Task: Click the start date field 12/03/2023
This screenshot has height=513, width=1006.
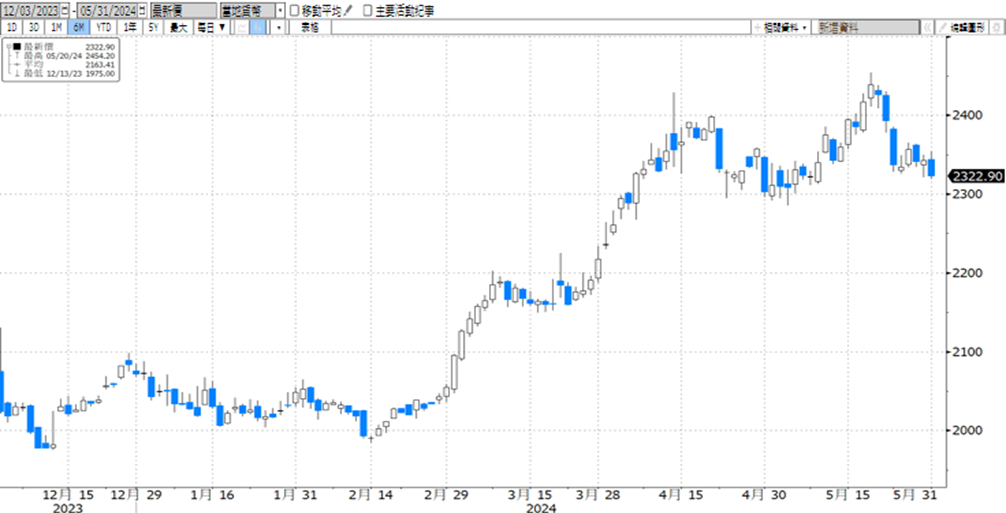Action: tap(30, 11)
